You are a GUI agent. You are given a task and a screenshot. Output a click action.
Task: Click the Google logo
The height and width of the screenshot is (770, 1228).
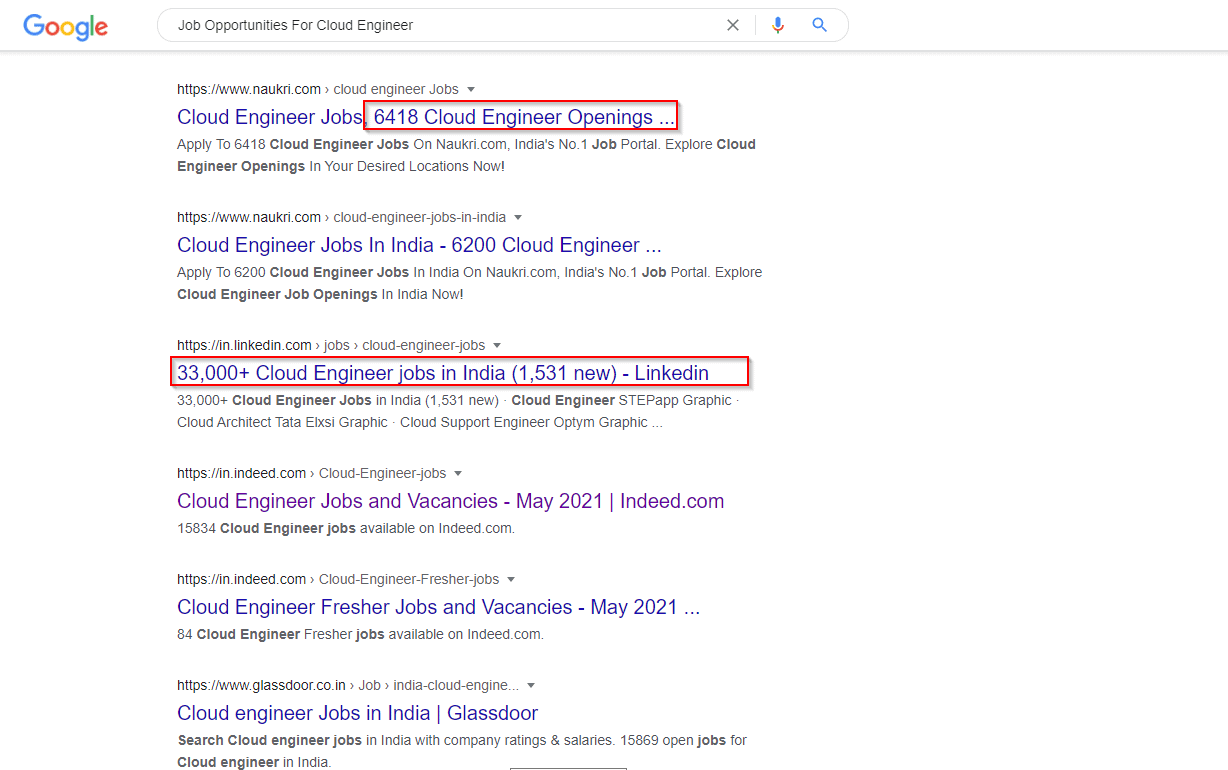(x=64, y=27)
